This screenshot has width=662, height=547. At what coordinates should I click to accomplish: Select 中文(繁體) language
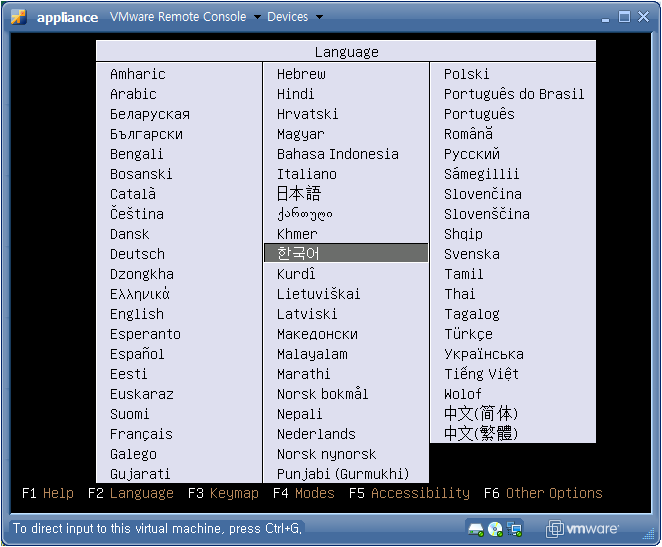[x=480, y=433]
